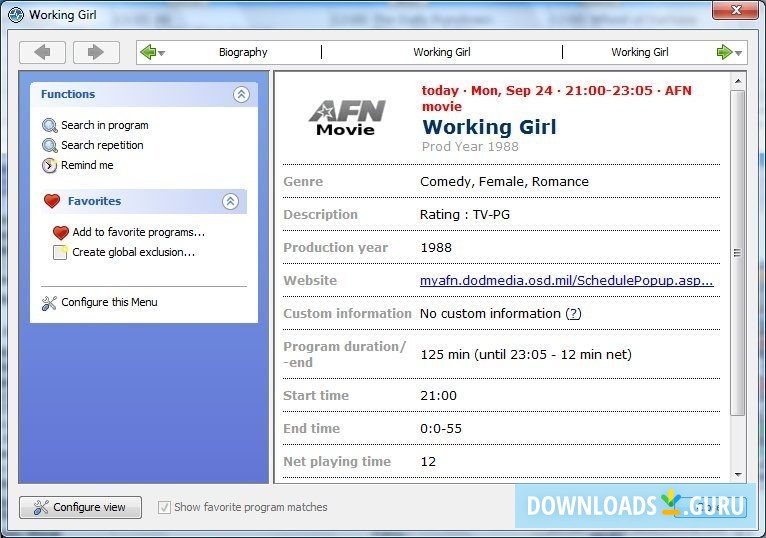Go forward with the gray right arrow button
Viewport: 766px width, 538px height.
(x=96, y=52)
